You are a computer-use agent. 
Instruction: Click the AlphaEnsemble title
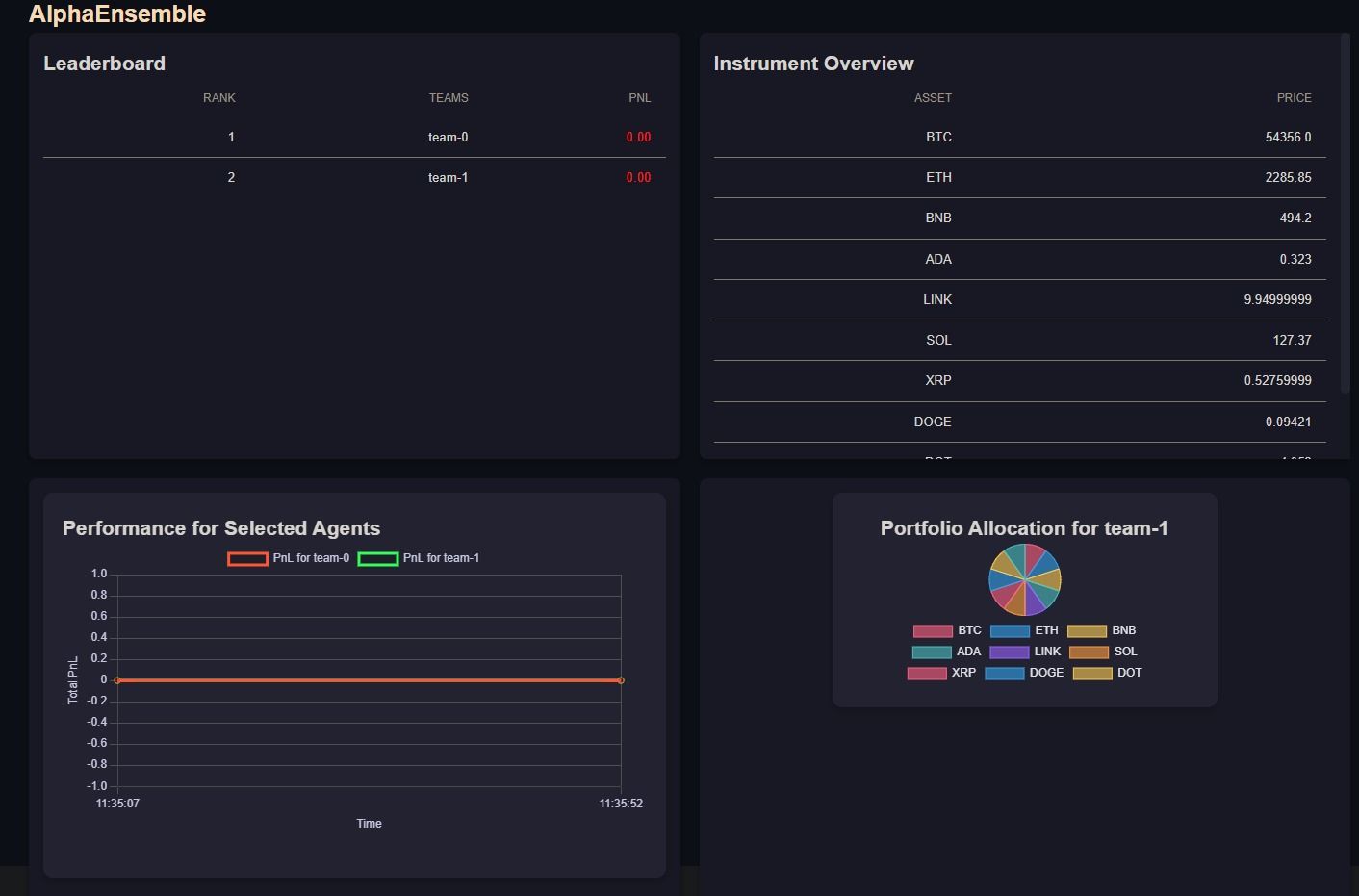[x=117, y=13]
